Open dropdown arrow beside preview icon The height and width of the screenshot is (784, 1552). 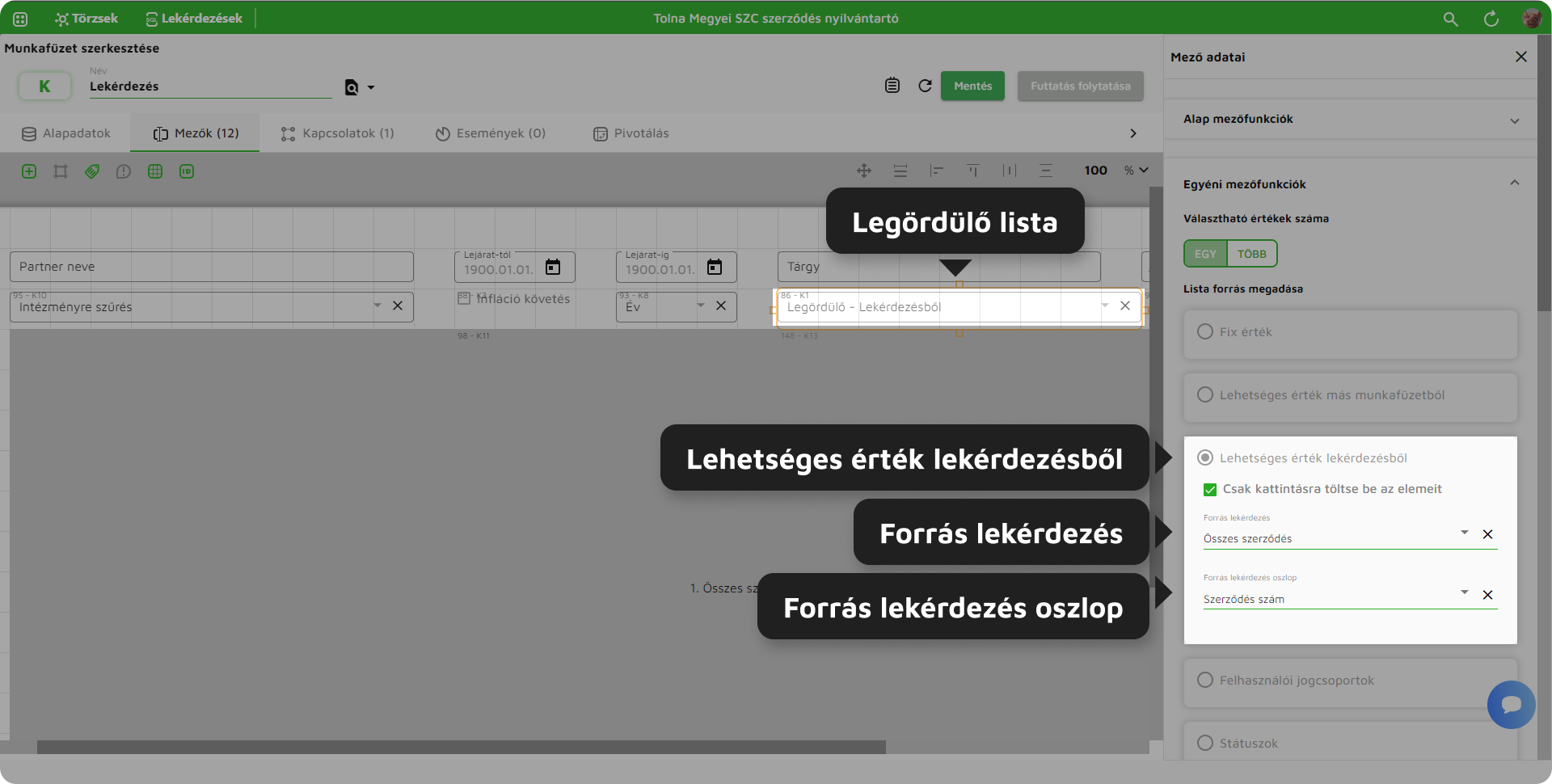click(371, 87)
